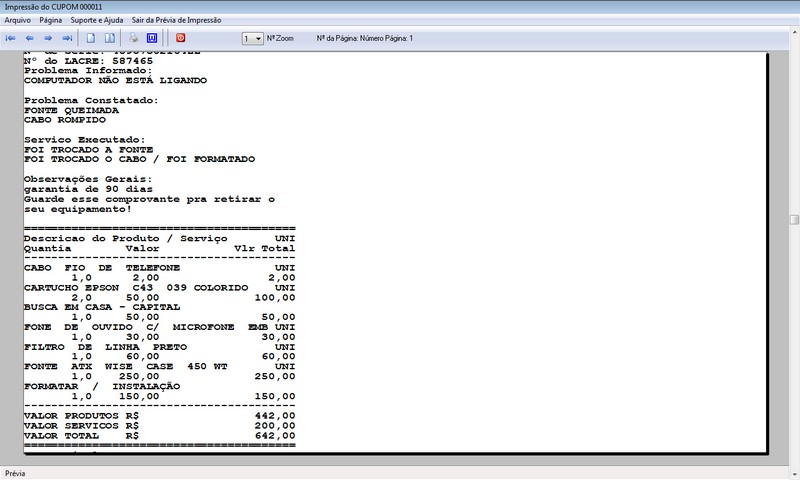The image size is (800, 480).
Task: Click 'FILTRO DE LINHA PRETO' item
Action: [105, 347]
